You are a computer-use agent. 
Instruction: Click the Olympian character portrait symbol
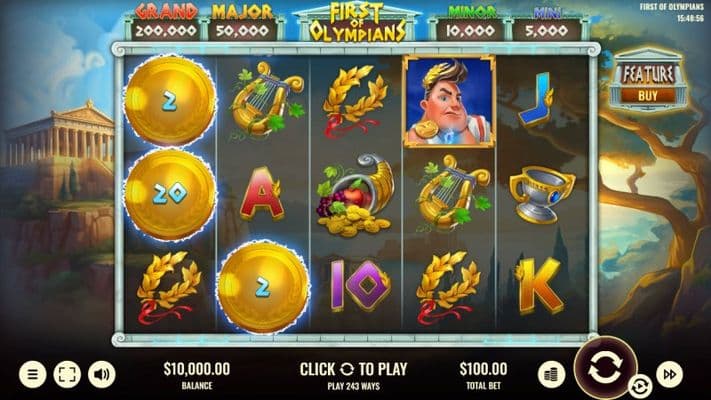(448, 102)
